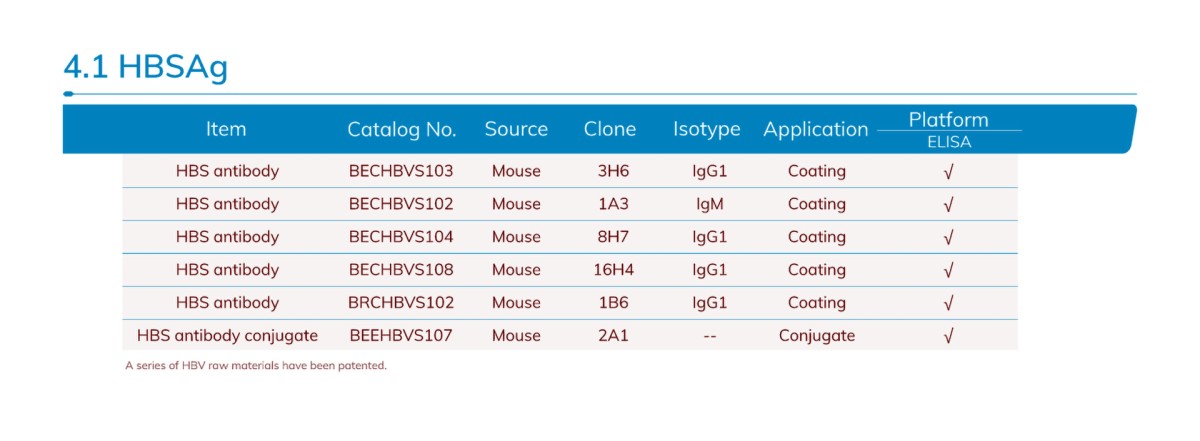
Task: Click the Item column header
Action: 226,129
